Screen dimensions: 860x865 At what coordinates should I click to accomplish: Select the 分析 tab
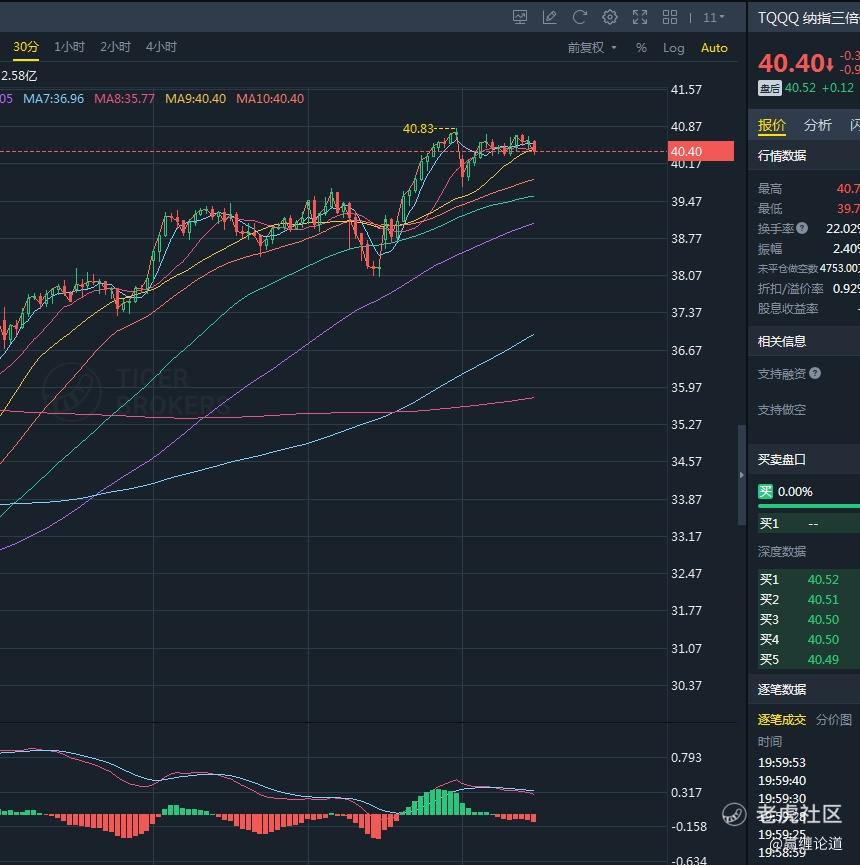tap(818, 126)
